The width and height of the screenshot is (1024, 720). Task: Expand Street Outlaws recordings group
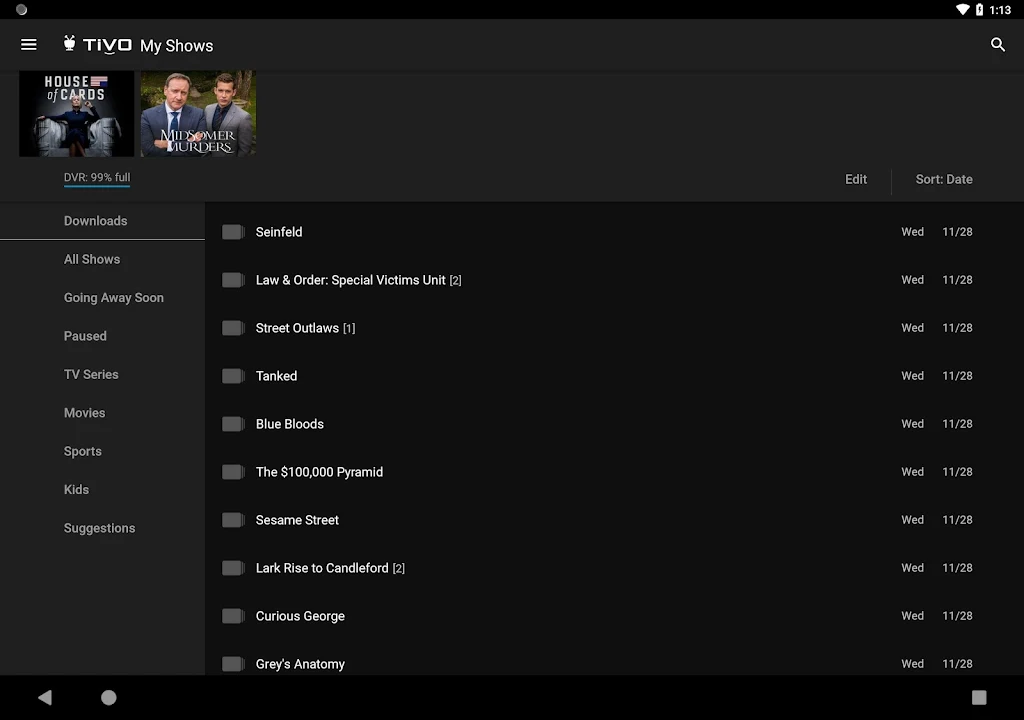305,328
